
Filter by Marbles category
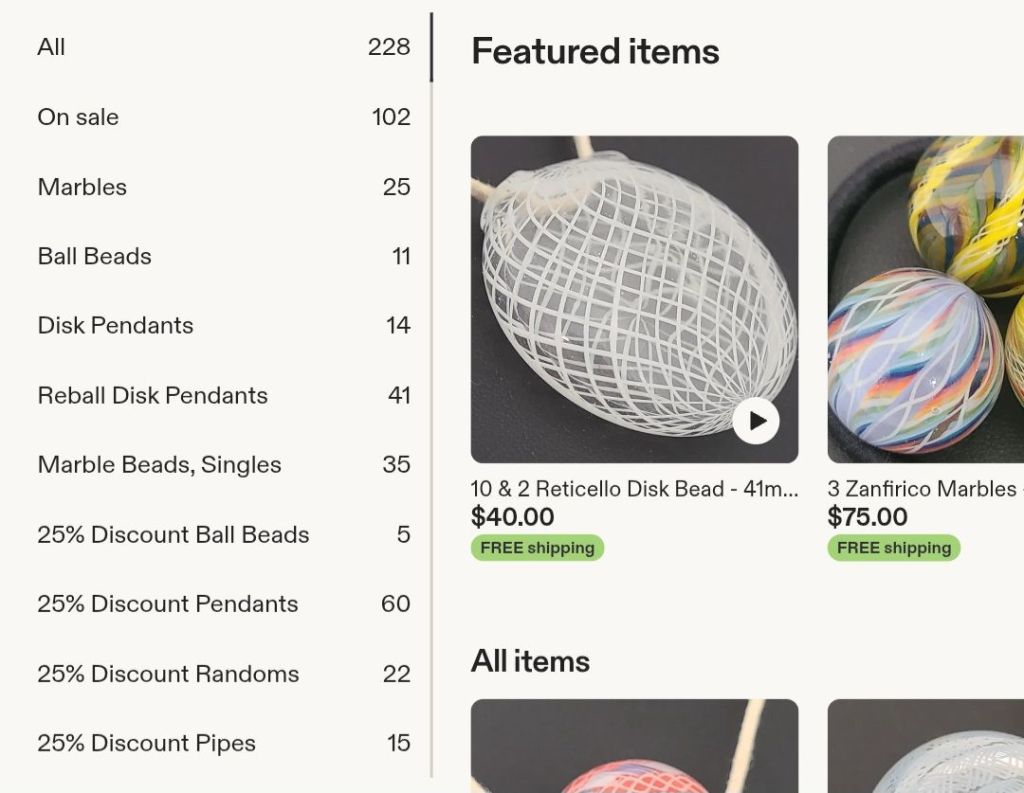pyautogui.click(x=224, y=187)
